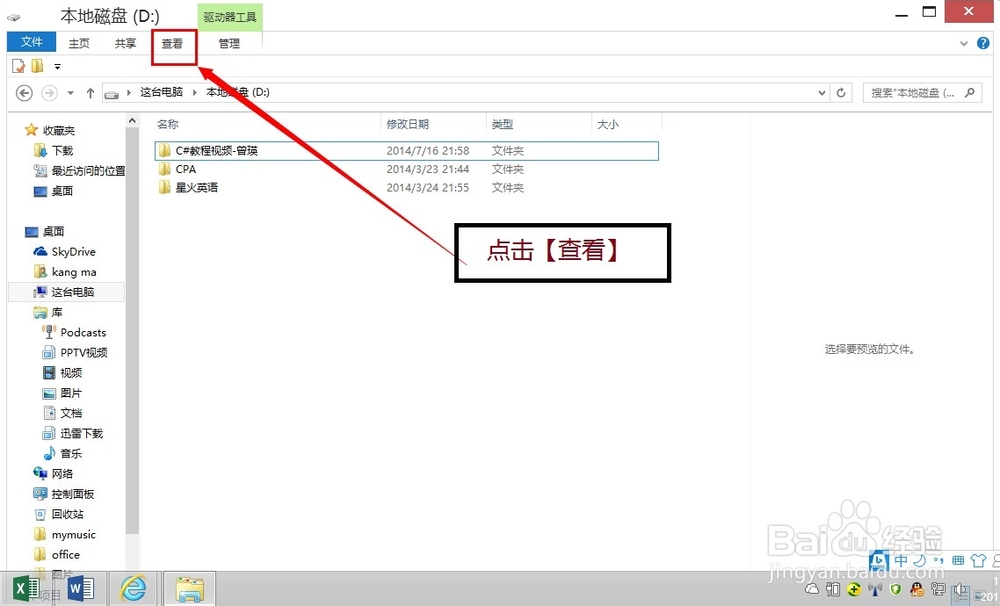Switch to the 管理 ribbon tab
This screenshot has width=1000, height=606.
[x=229, y=43]
